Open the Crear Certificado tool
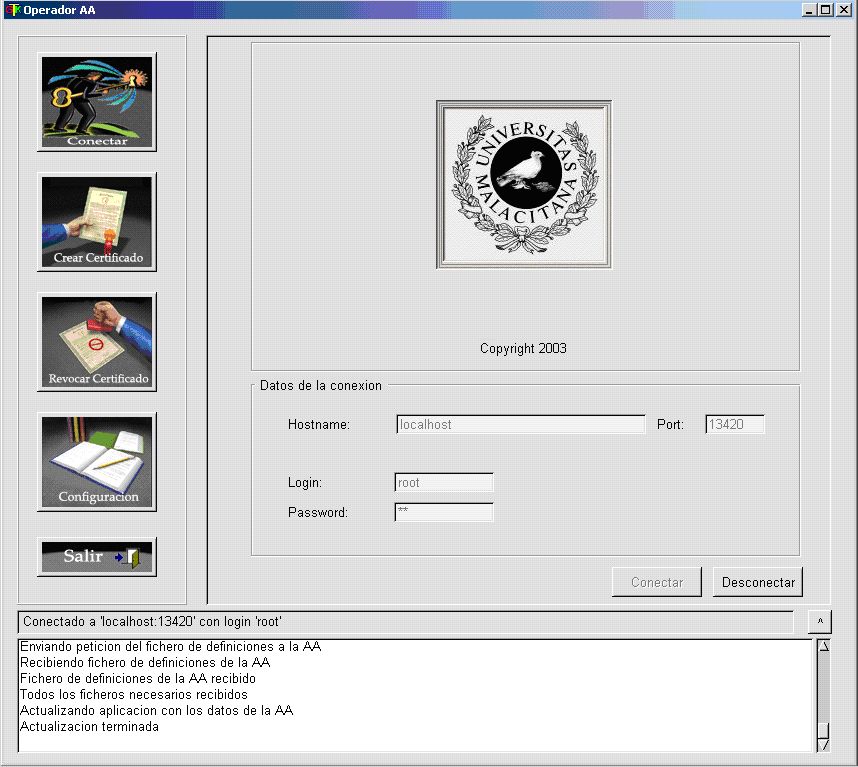 pos(97,222)
